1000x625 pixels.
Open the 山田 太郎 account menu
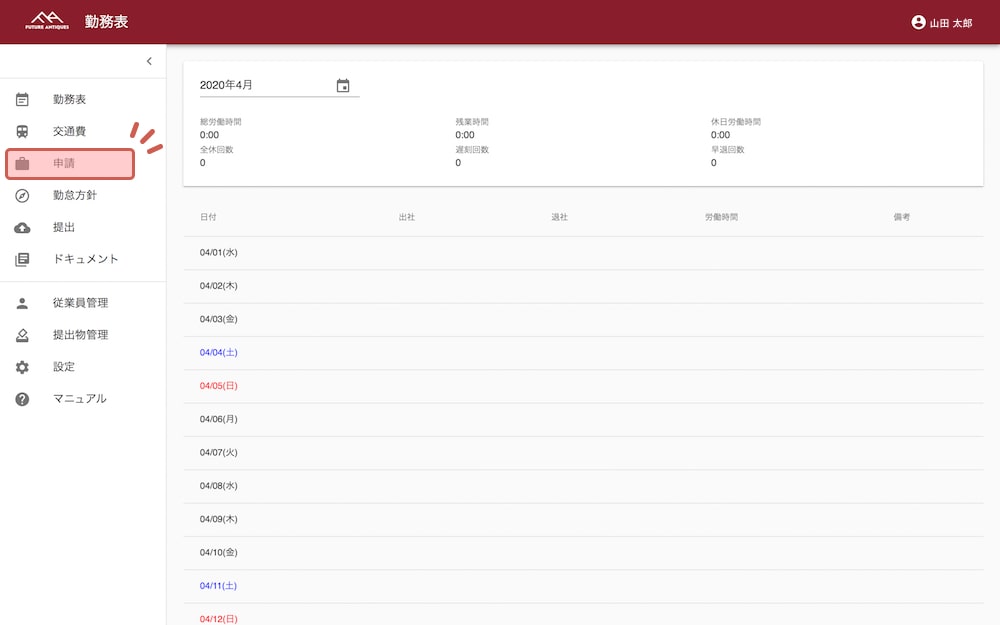click(x=941, y=22)
